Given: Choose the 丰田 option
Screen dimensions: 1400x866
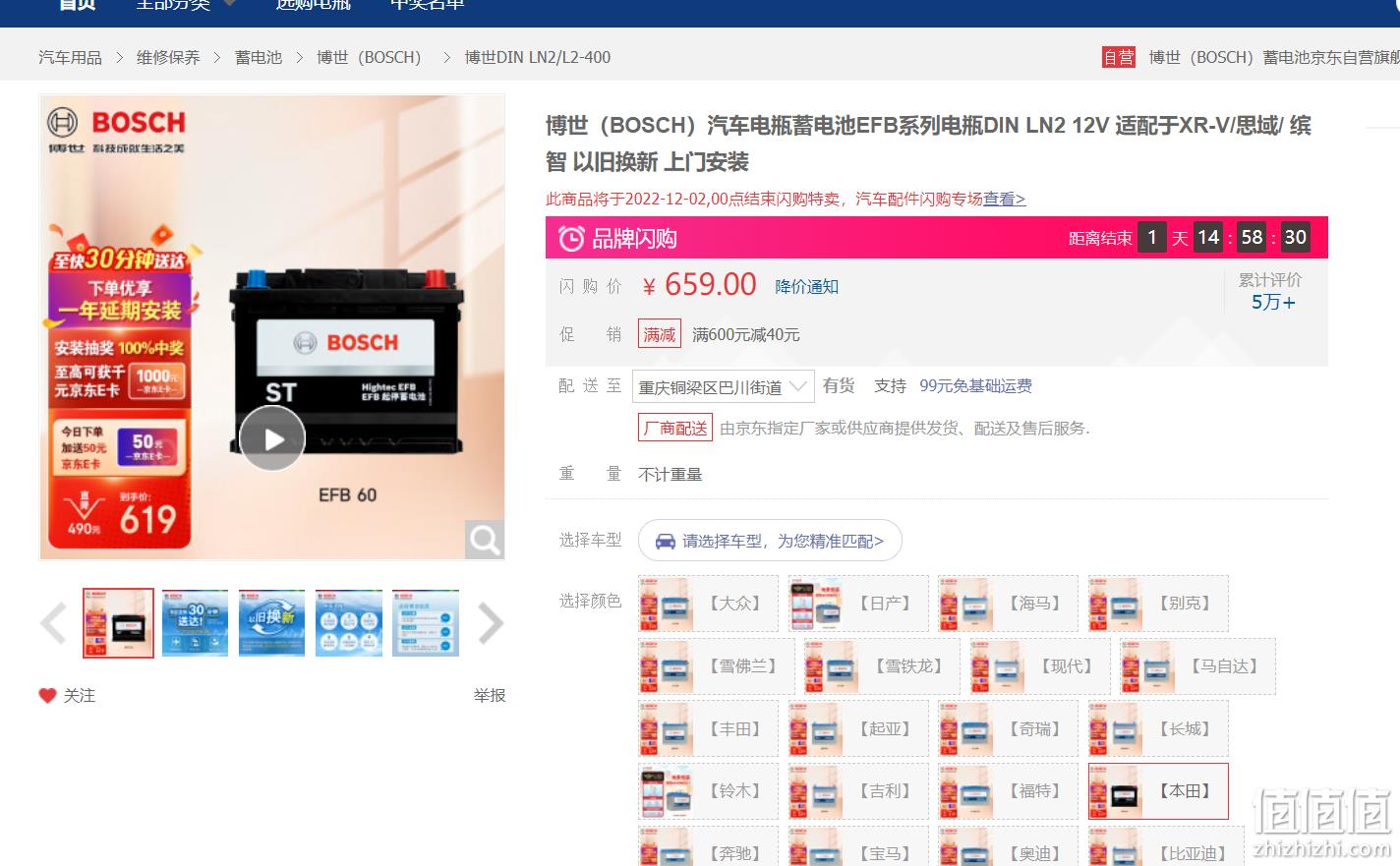Looking at the screenshot, I should (708, 728).
